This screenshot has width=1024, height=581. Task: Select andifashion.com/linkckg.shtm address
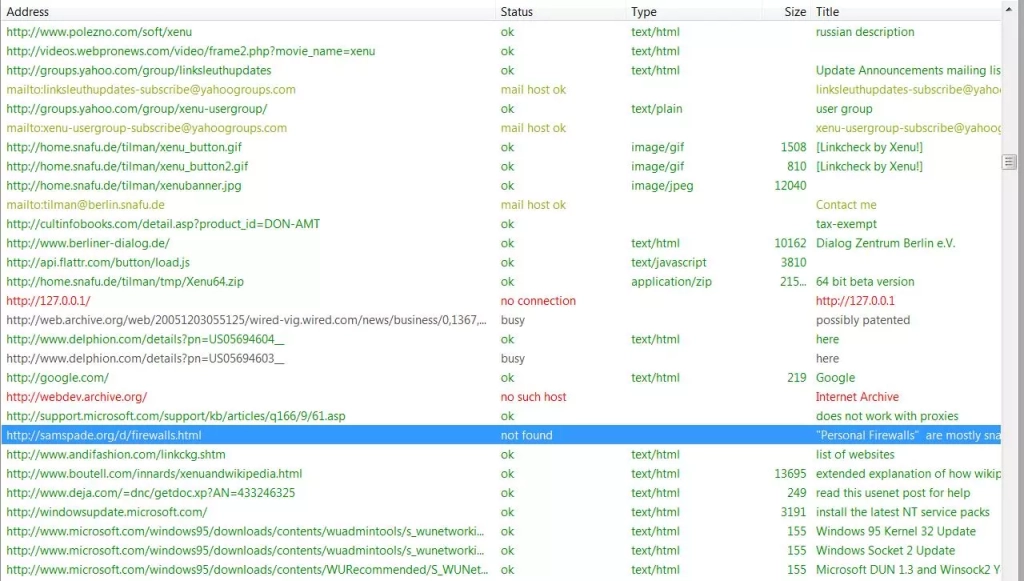tap(116, 455)
